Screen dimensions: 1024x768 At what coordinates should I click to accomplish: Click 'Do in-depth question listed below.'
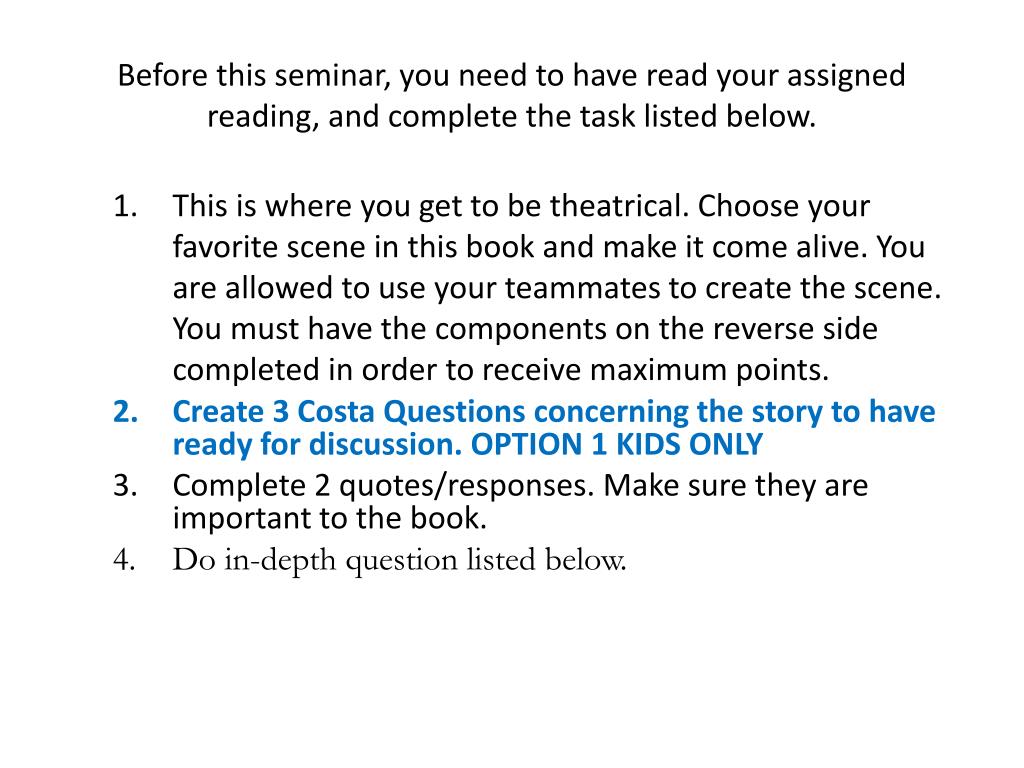[x=399, y=561]
